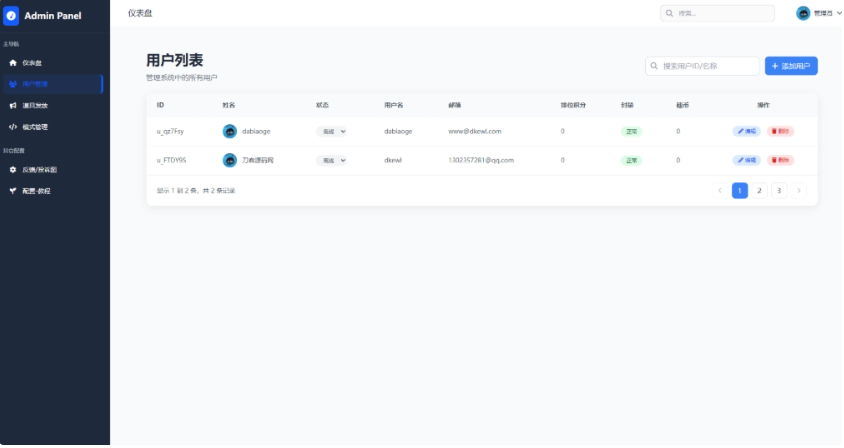Click the global search box in top bar
Viewport: 844px width, 448px height.
(722, 13)
